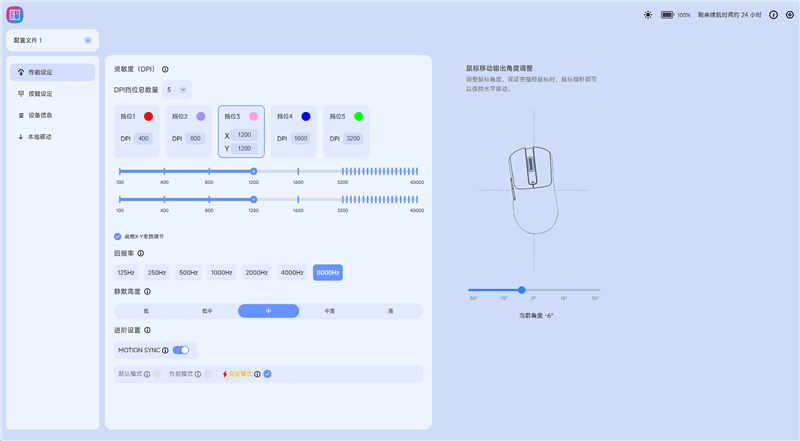Screen dimensions: 800x441
Task: Set lift-off distance to 低中
Action: pos(207,311)
